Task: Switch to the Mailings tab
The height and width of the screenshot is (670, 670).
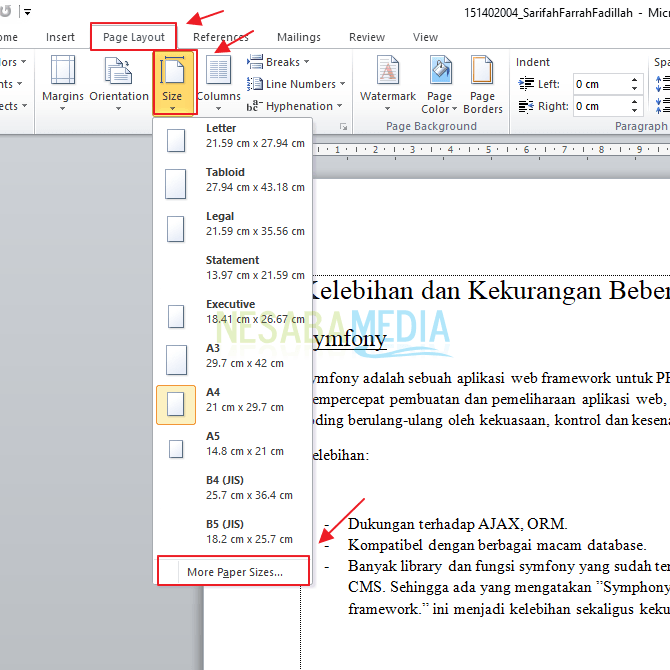Action: 299,37
